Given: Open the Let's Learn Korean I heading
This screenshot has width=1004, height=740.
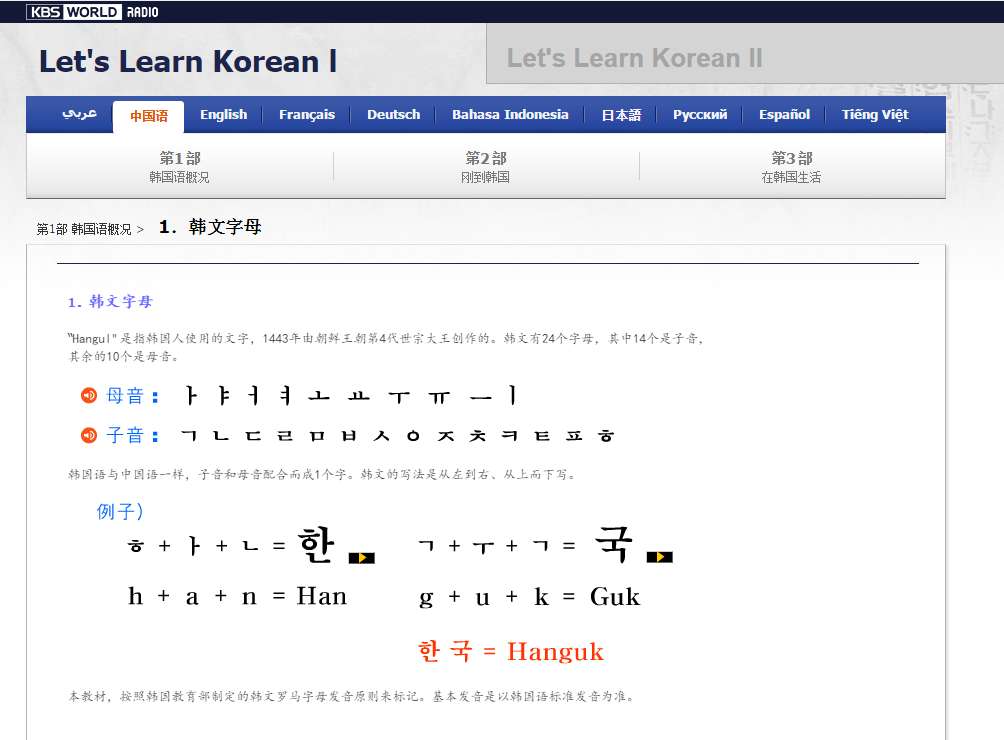Looking at the screenshot, I should coord(187,61).
